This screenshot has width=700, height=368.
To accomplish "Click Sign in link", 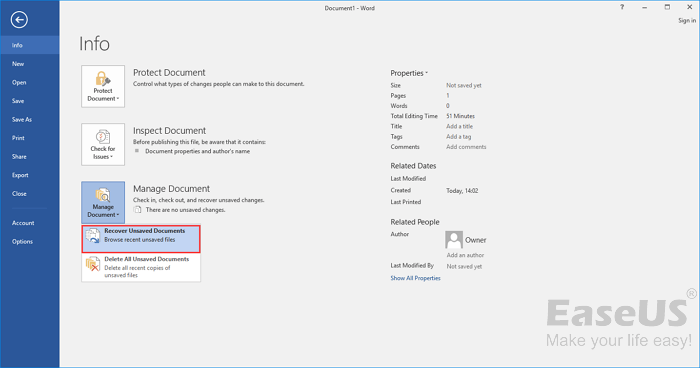I will point(687,21).
